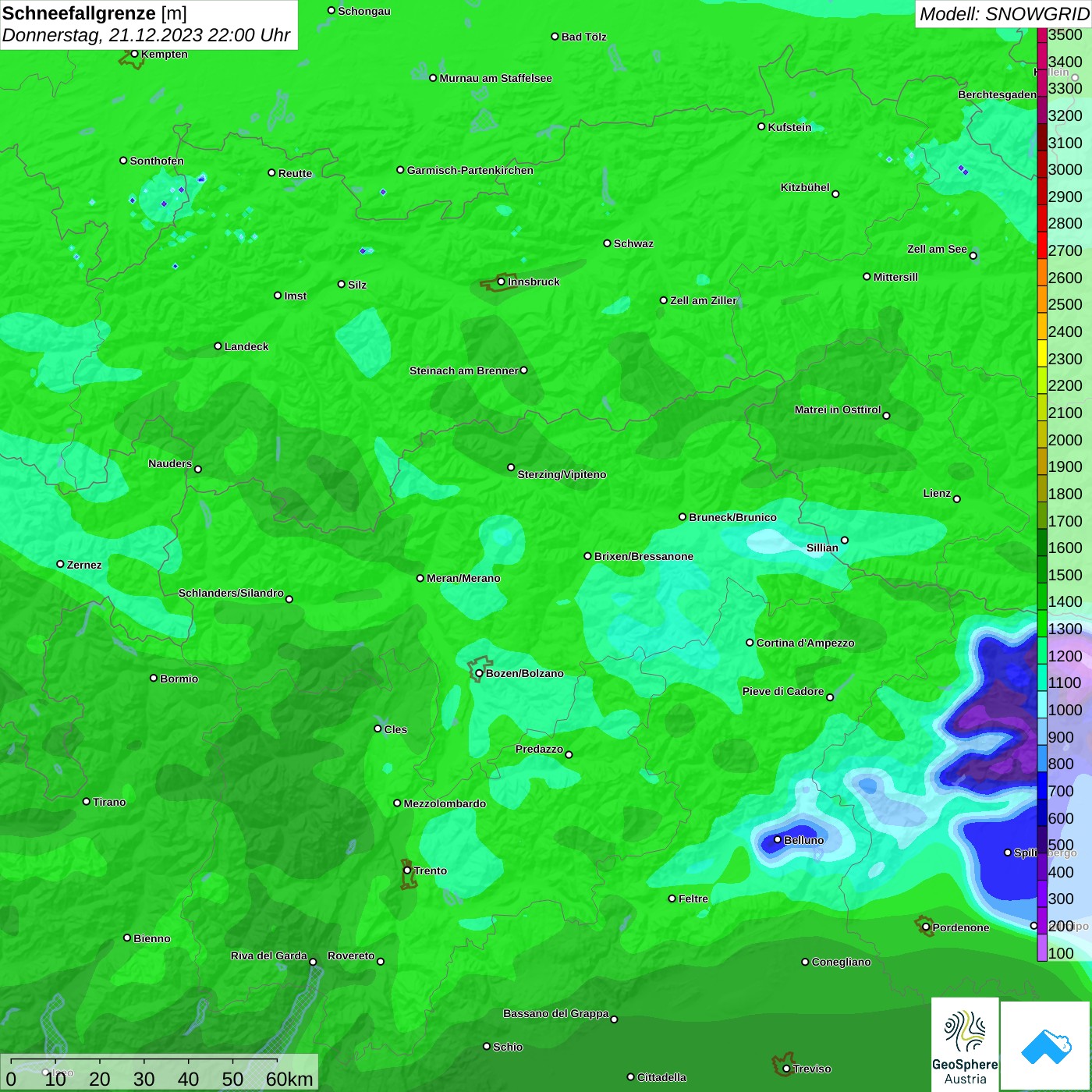Click the 'Mezzolombardo' place label
Viewport: 1092px width, 1092px height.
pos(445,803)
